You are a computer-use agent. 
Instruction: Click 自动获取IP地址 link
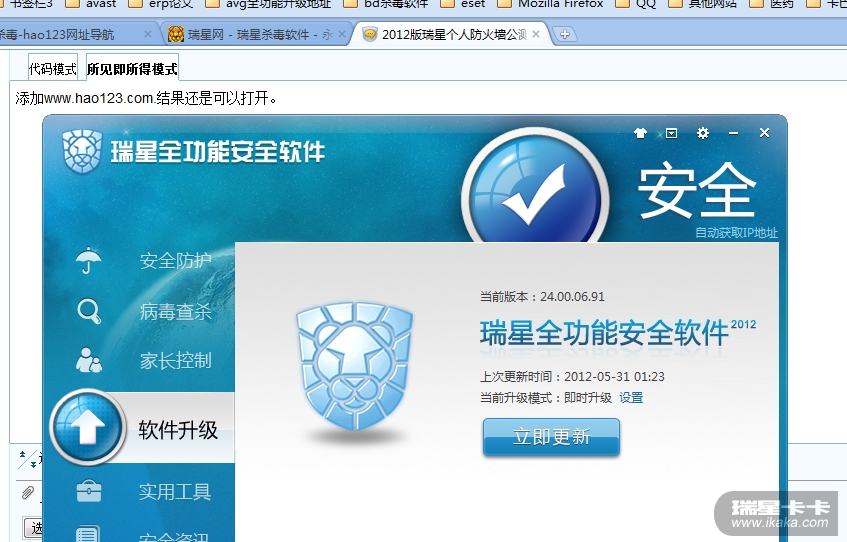pyautogui.click(x=736, y=233)
